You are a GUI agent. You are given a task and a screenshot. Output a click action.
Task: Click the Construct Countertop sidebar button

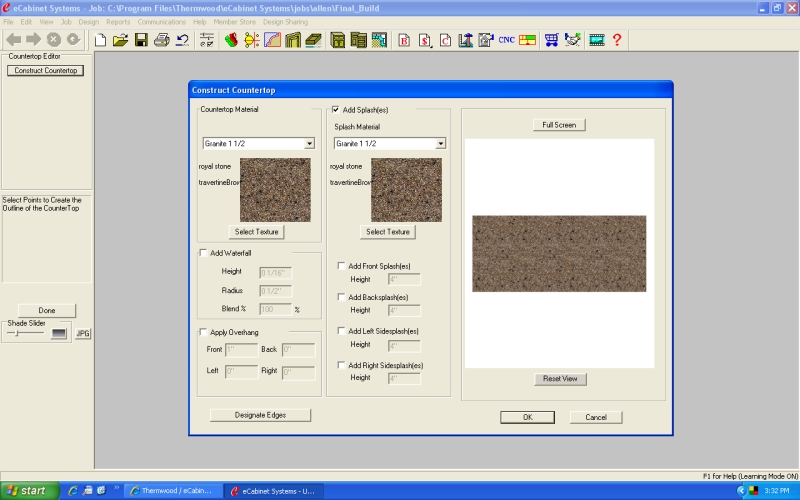pyautogui.click(x=45, y=70)
